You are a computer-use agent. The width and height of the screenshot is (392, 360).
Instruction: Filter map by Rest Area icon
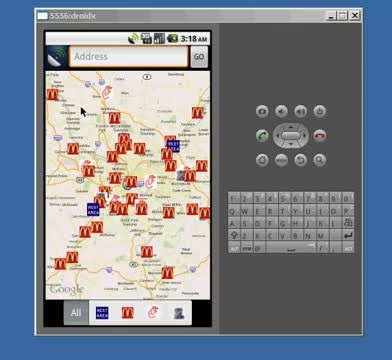click(102, 313)
